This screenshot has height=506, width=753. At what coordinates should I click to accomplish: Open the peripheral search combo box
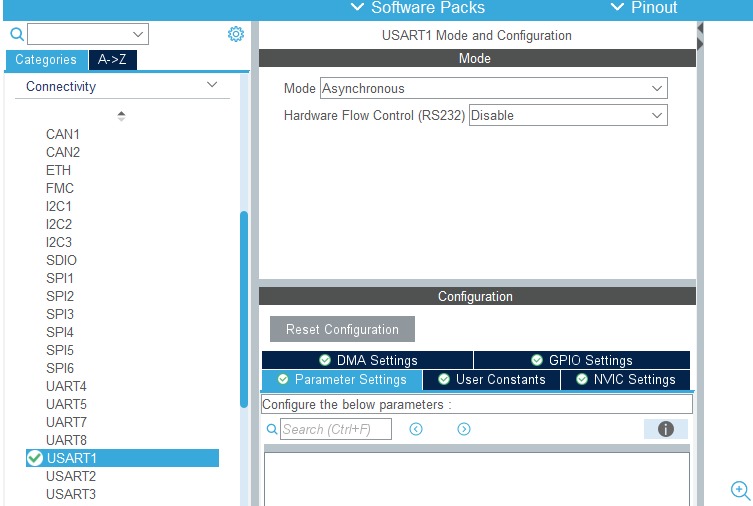coord(88,34)
